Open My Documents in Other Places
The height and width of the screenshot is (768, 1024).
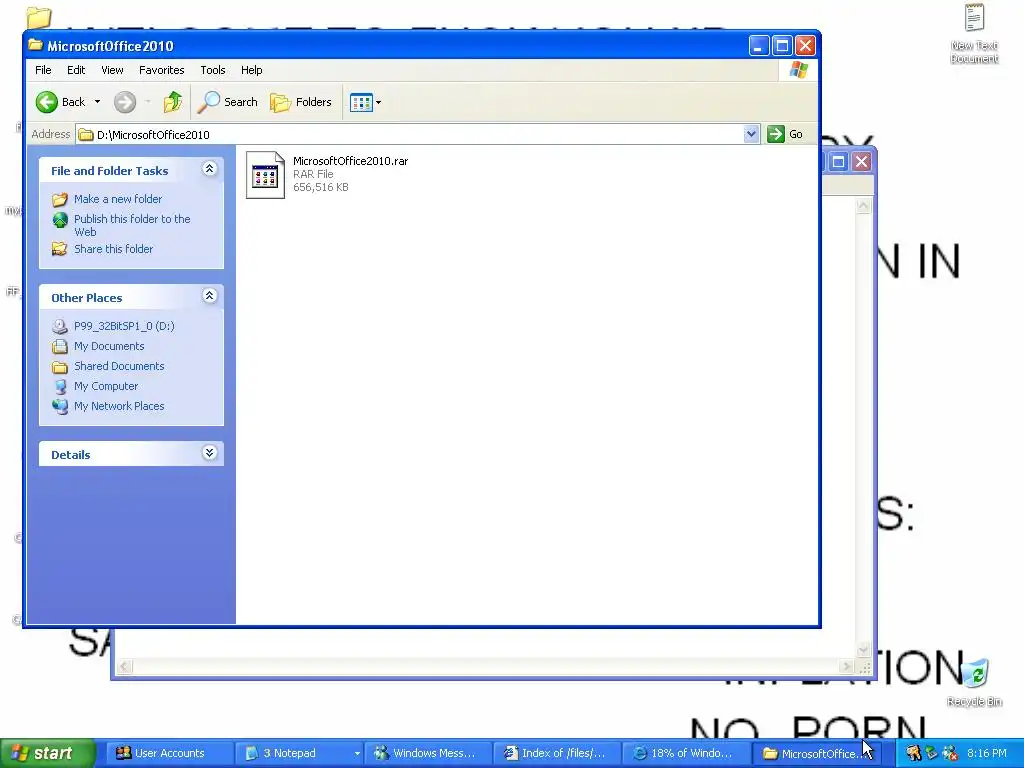click(108, 346)
